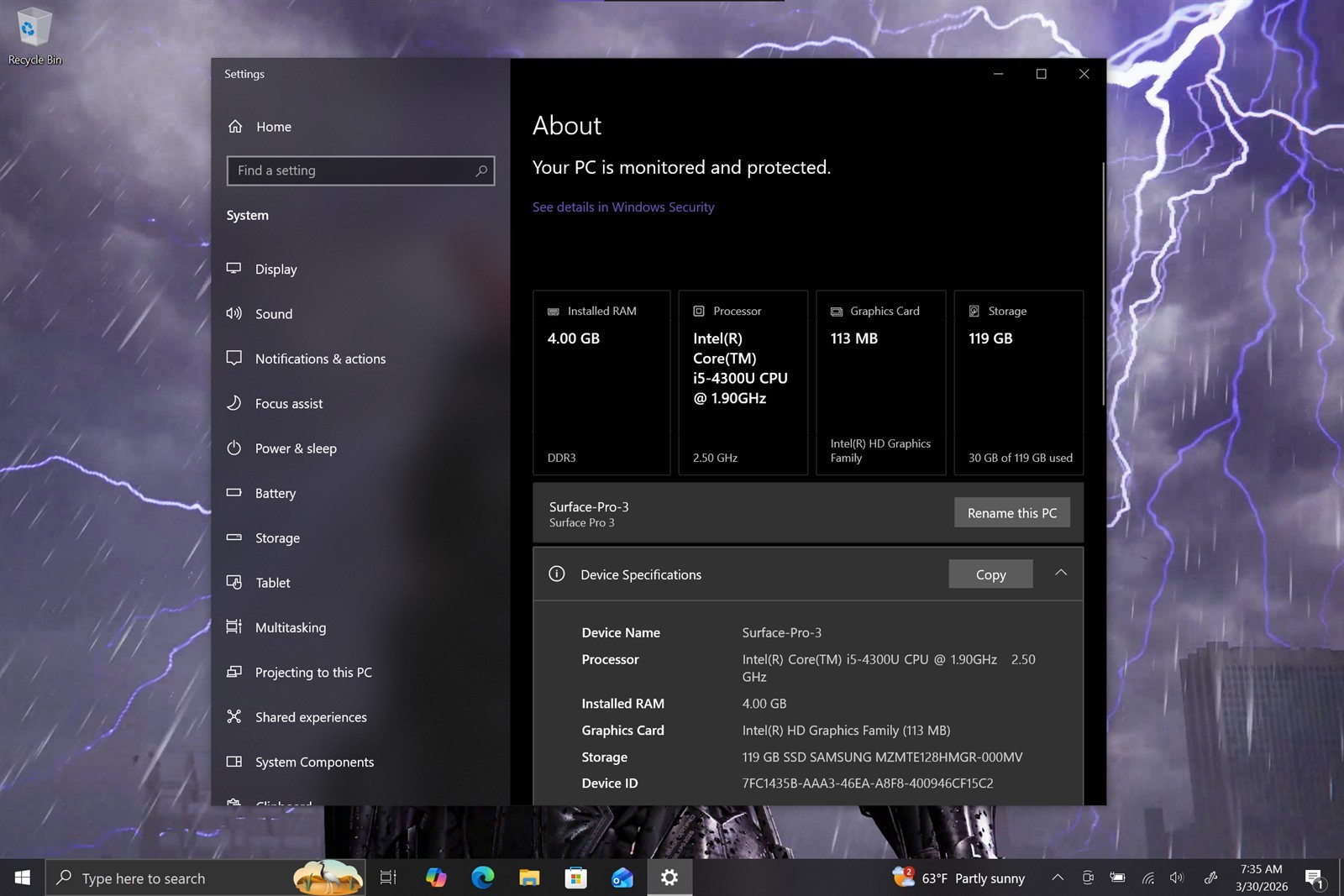Select the Display monitor icon

click(234, 269)
